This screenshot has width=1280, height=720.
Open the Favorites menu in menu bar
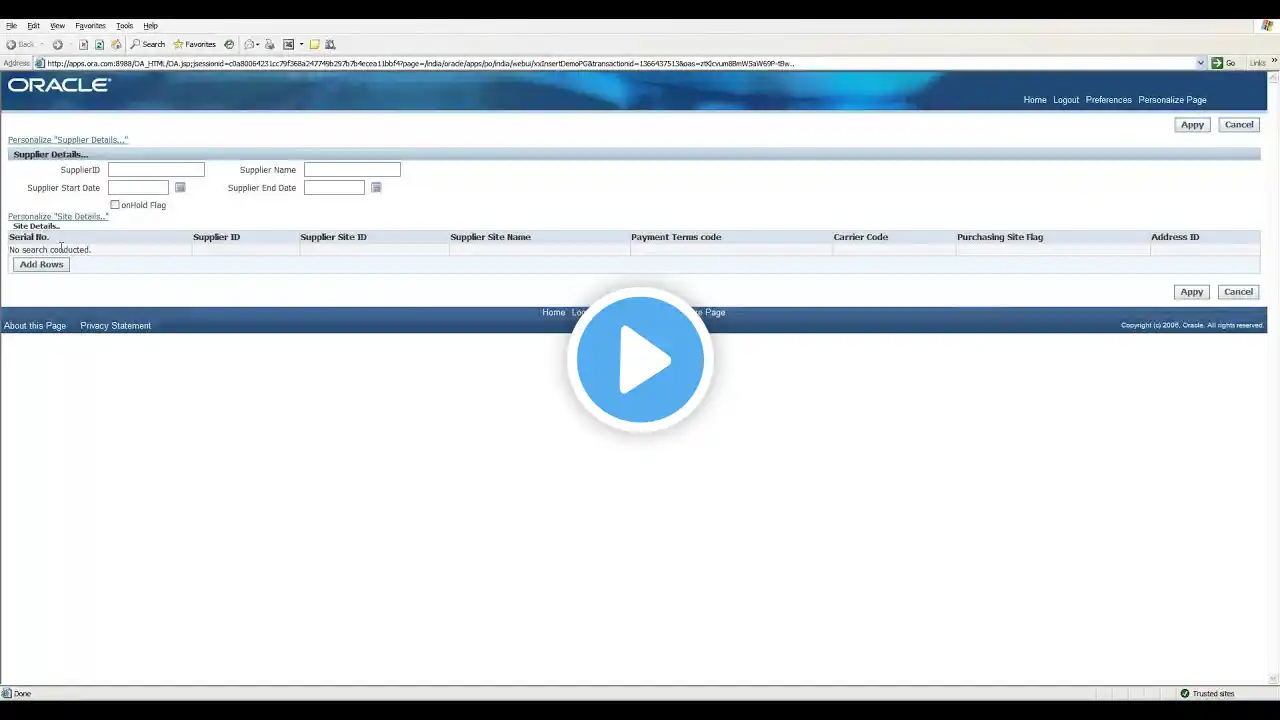click(x=90, y=25)
